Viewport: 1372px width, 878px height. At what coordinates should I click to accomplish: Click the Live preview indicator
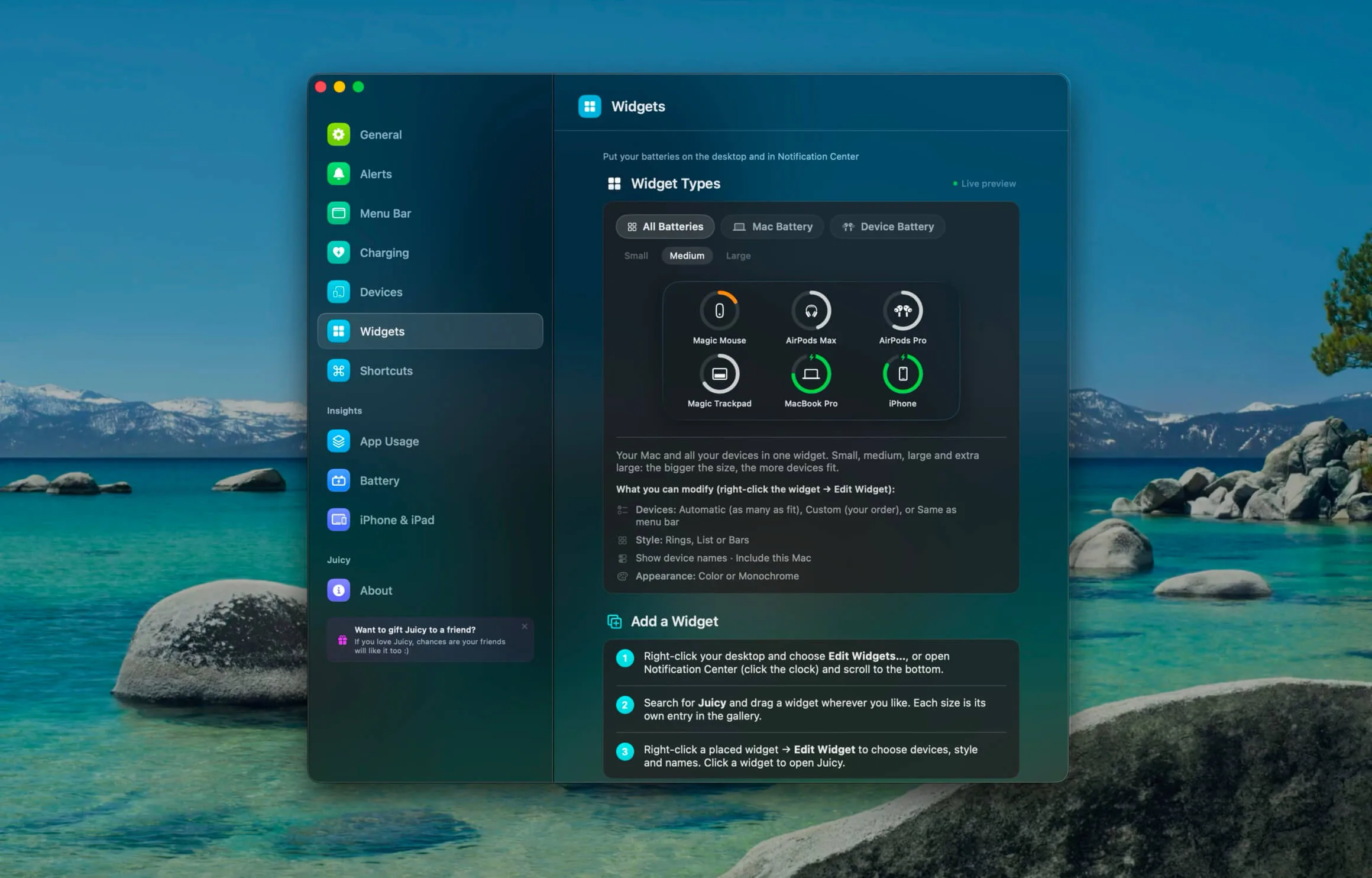[x=985, y=183]
